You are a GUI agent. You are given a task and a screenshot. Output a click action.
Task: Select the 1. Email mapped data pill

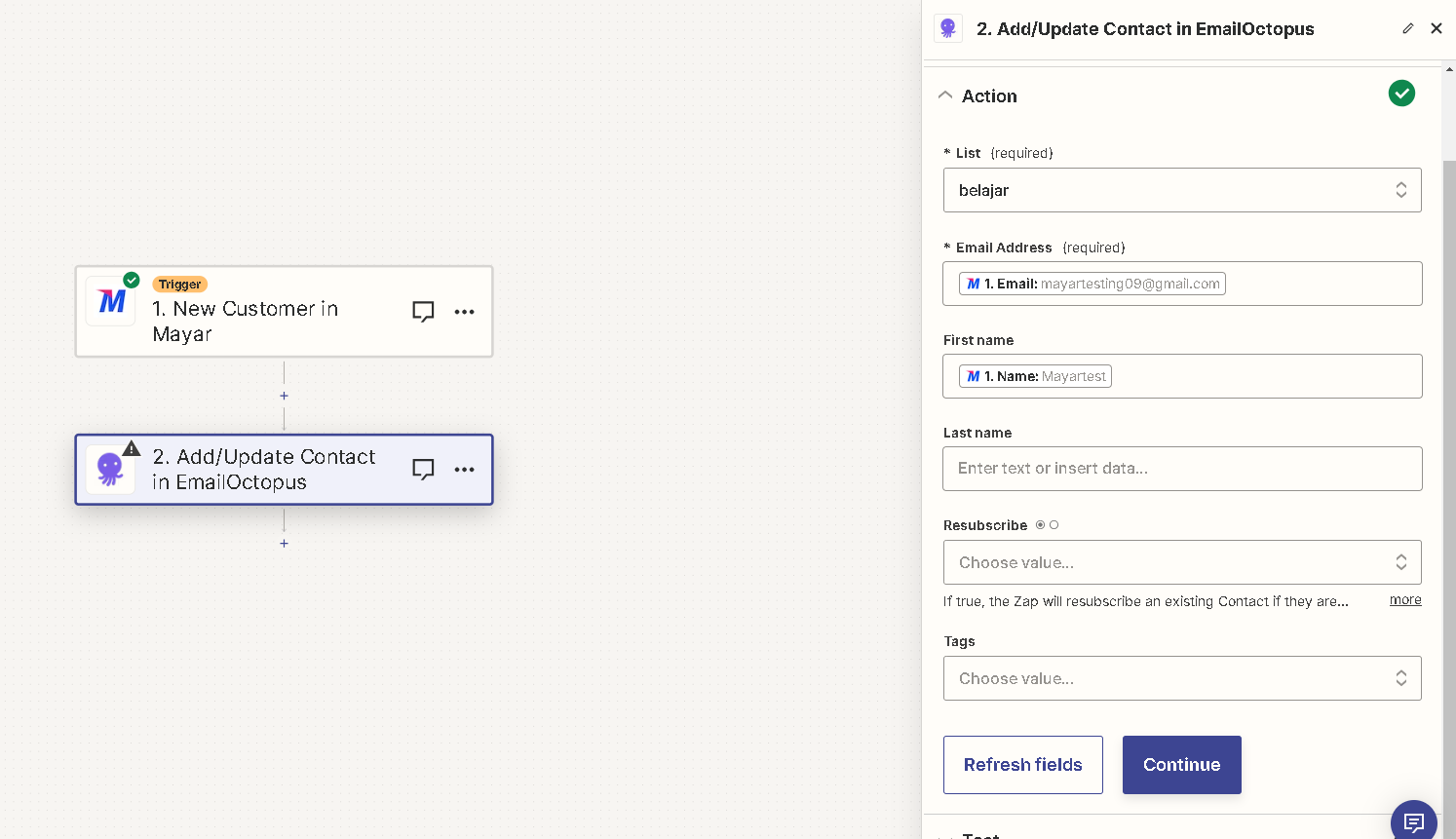tap(1092, 284)
